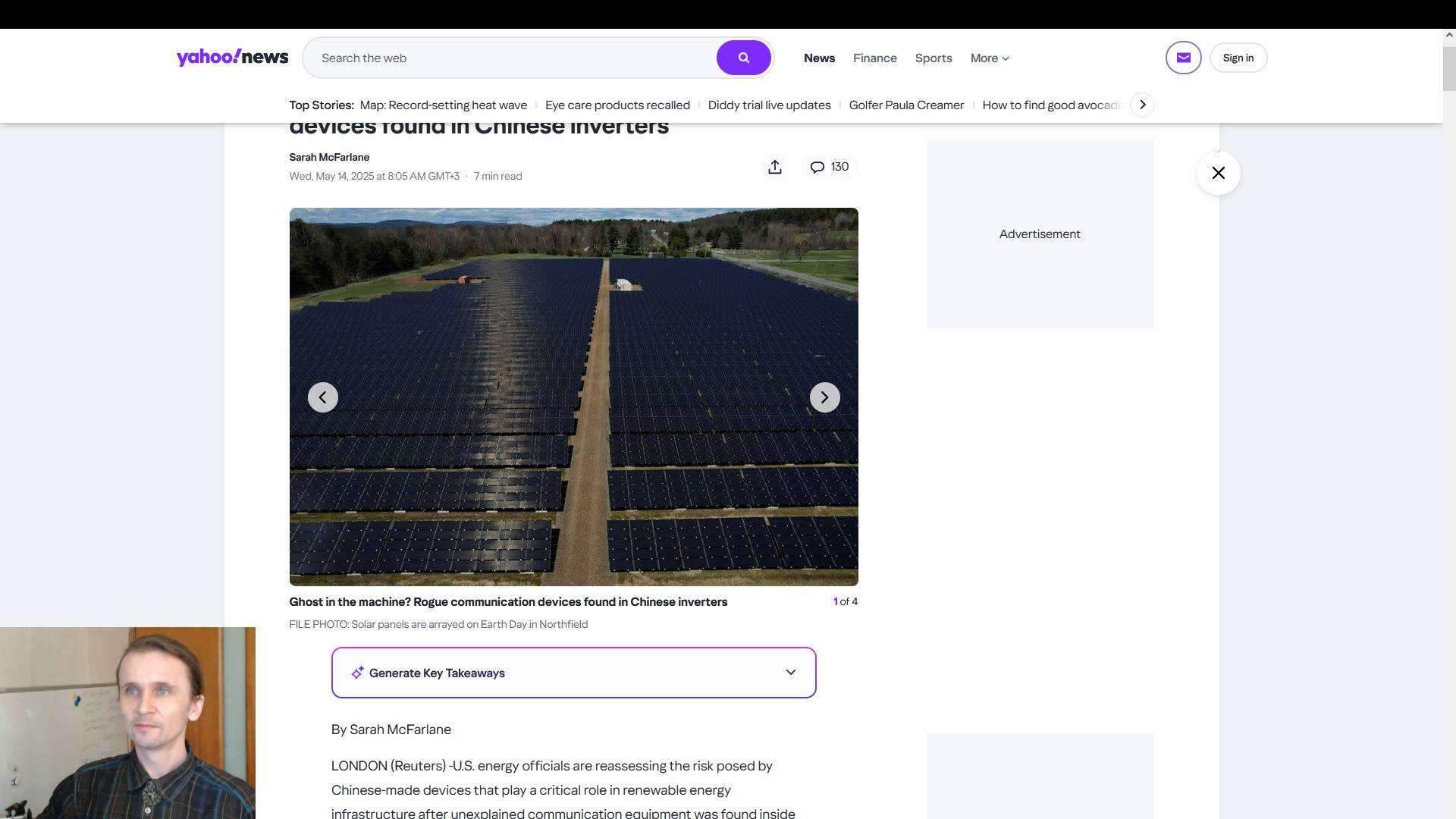Open 'Eye care products recalled' story
Image resolution: width=1456 pixels, height=819 pixels.
617,105
